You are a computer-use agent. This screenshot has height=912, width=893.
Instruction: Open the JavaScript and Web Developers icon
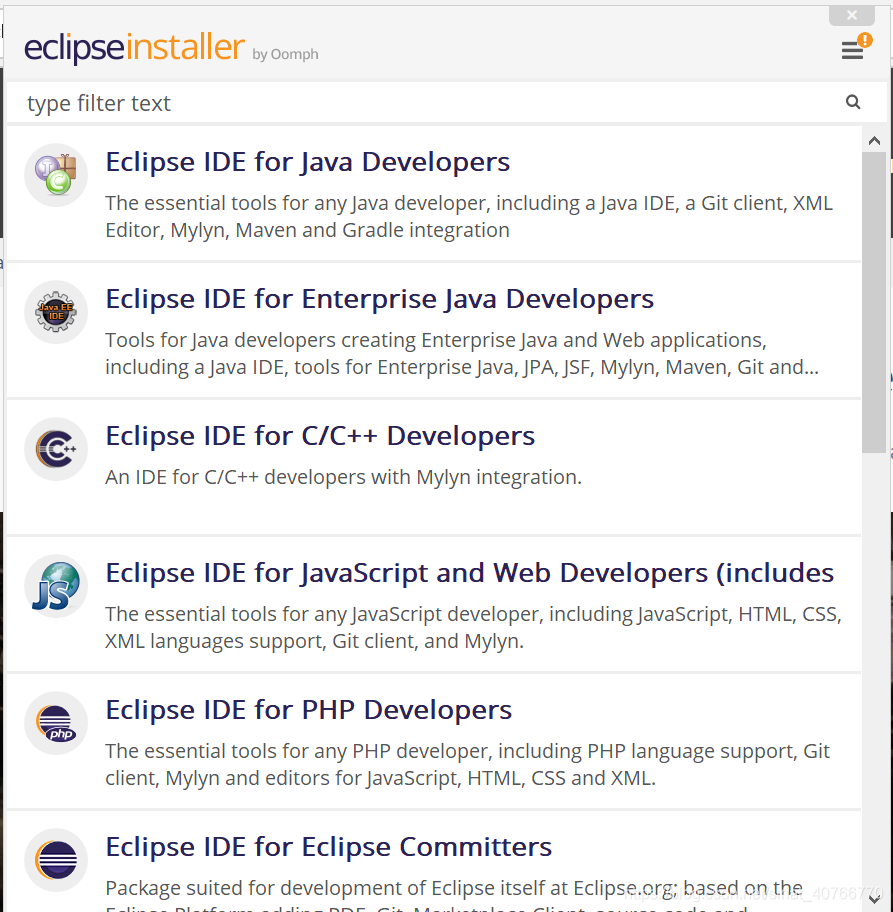(x=55, y=586)
